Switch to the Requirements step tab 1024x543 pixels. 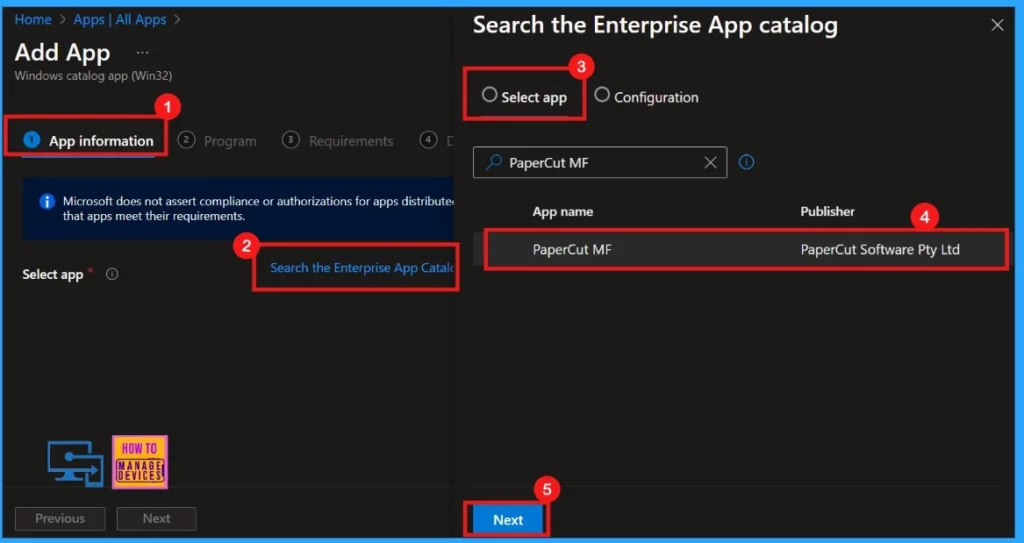tap(338, 140)
